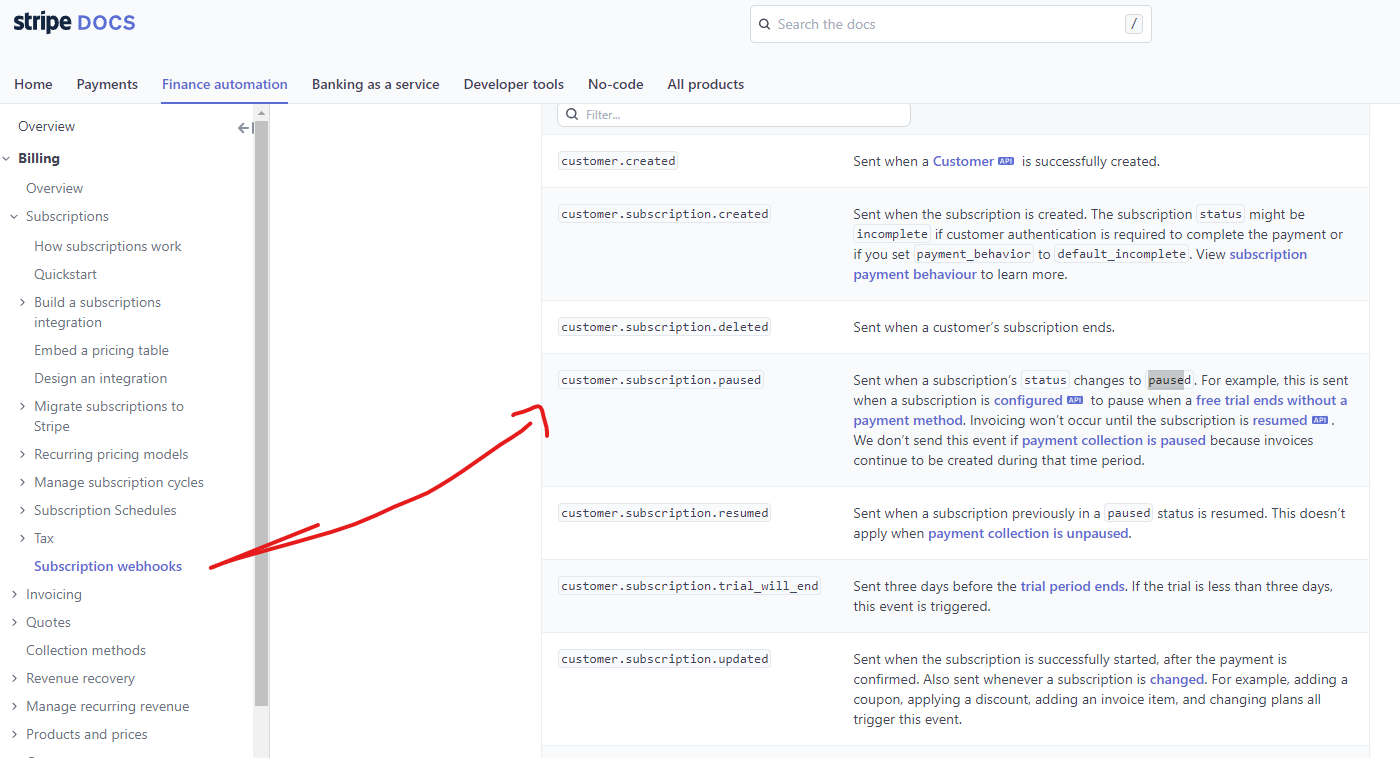Open the trial period ends link
Viewport: 1400px width, 758px height.
pyautogui.click(x=1072, y=586)
